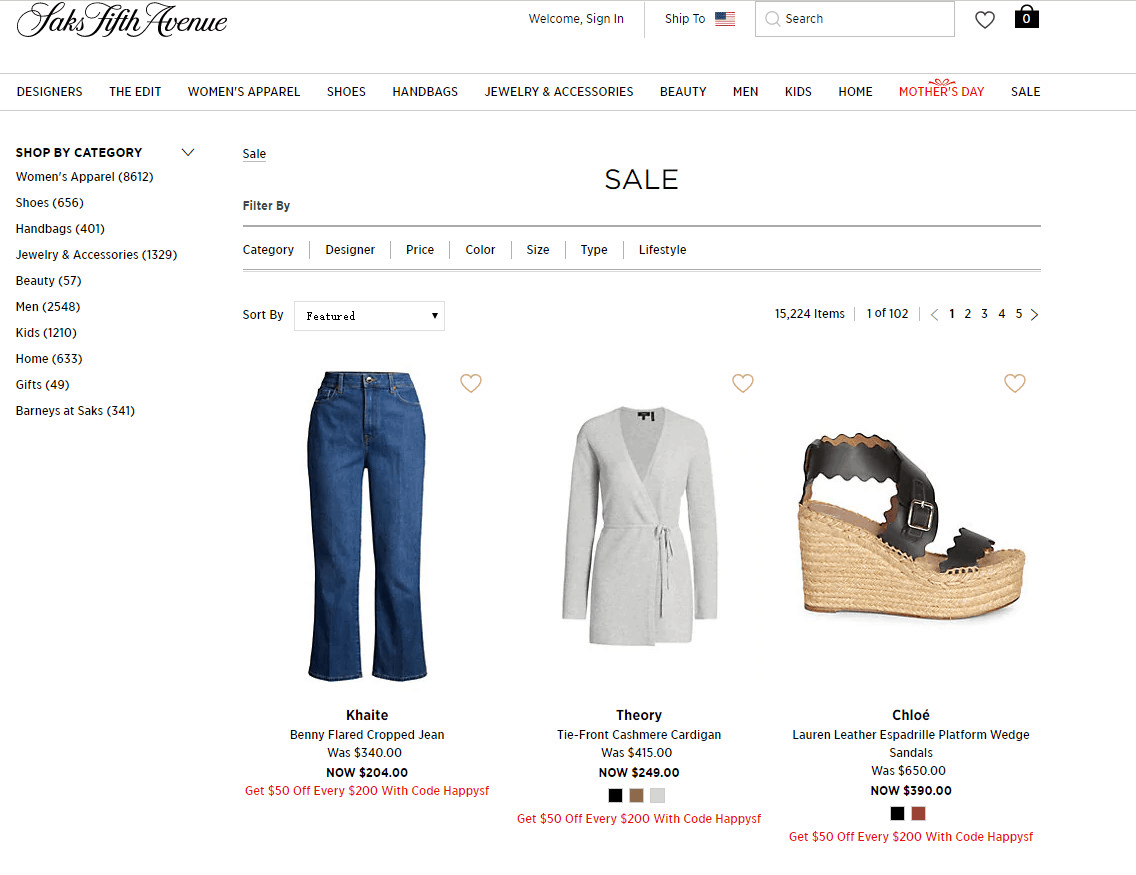
Task: Expand the Category filter
Action: pyautogui.click(x=268, y=250)
